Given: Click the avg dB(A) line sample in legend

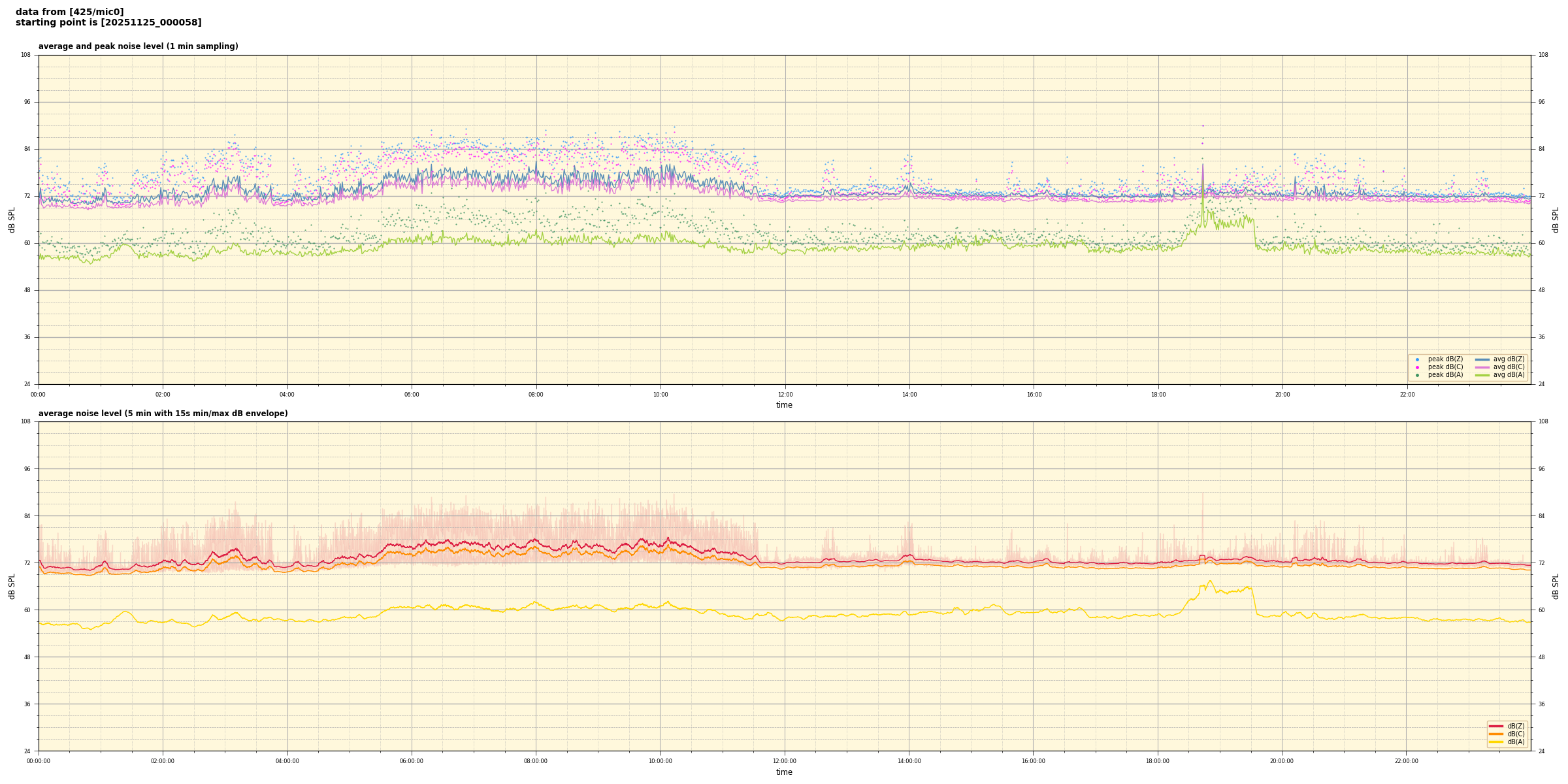Looking at the screenshot, I should 1482,375.
